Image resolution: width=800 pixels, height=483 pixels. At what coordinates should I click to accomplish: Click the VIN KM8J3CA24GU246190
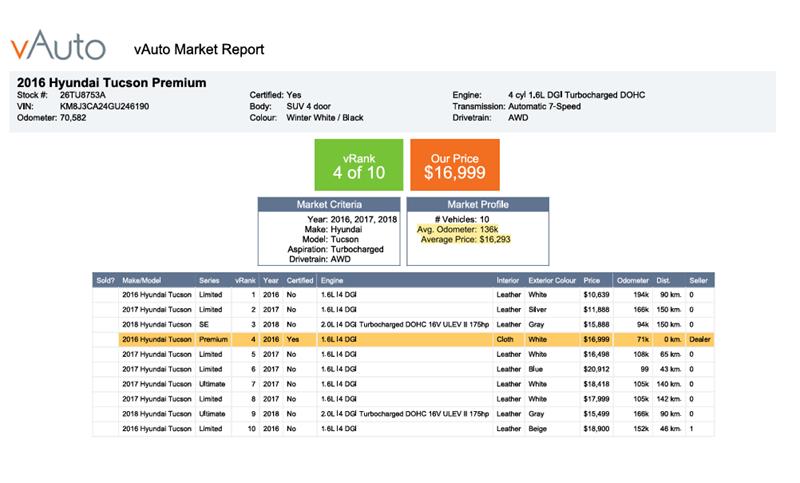click(105, 106)
